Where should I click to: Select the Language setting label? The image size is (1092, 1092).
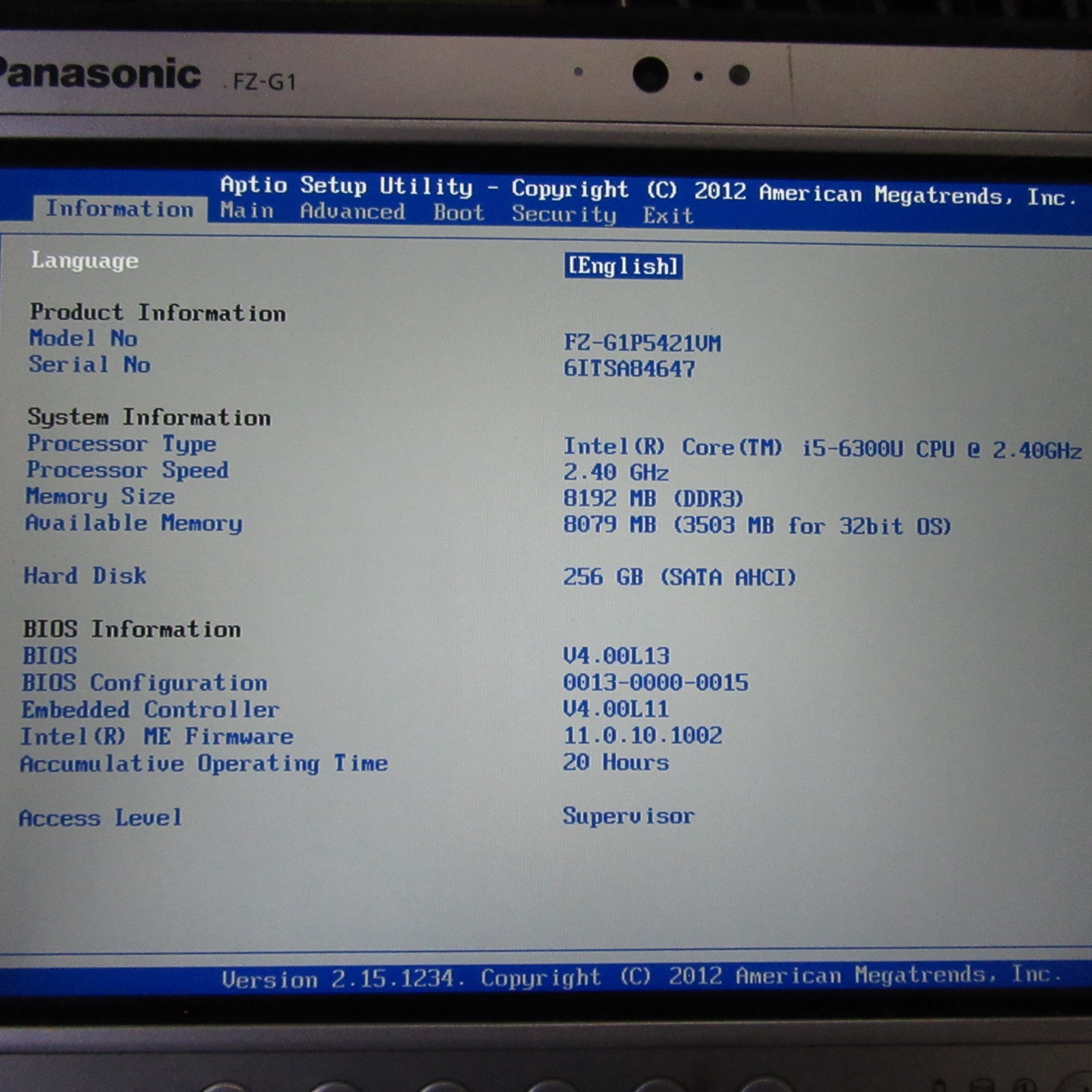pyautogui.click(x=85, y=261)
